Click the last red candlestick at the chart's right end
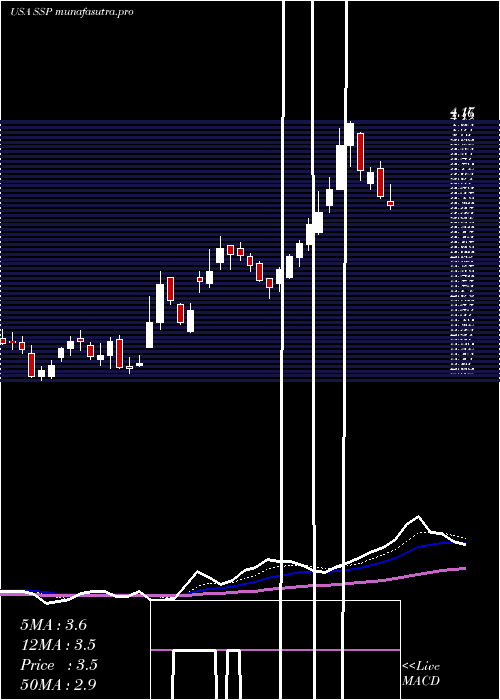 pos(391,203)
